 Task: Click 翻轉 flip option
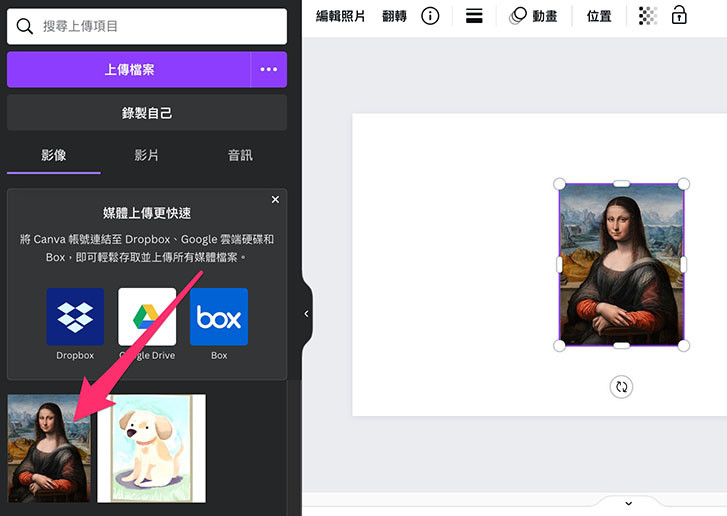[394, 16]
